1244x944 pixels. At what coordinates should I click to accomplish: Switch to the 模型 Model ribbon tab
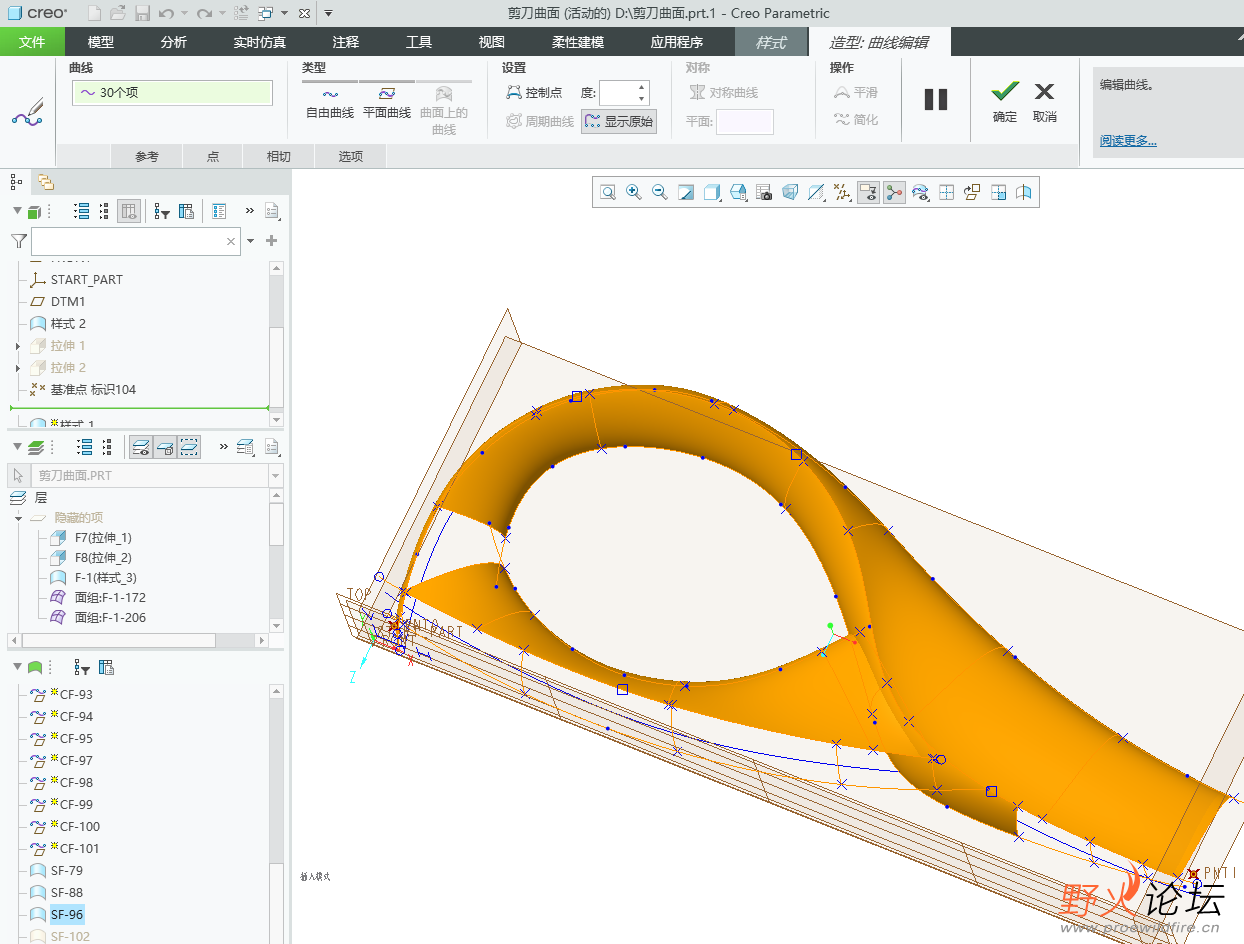coord(101,42)
